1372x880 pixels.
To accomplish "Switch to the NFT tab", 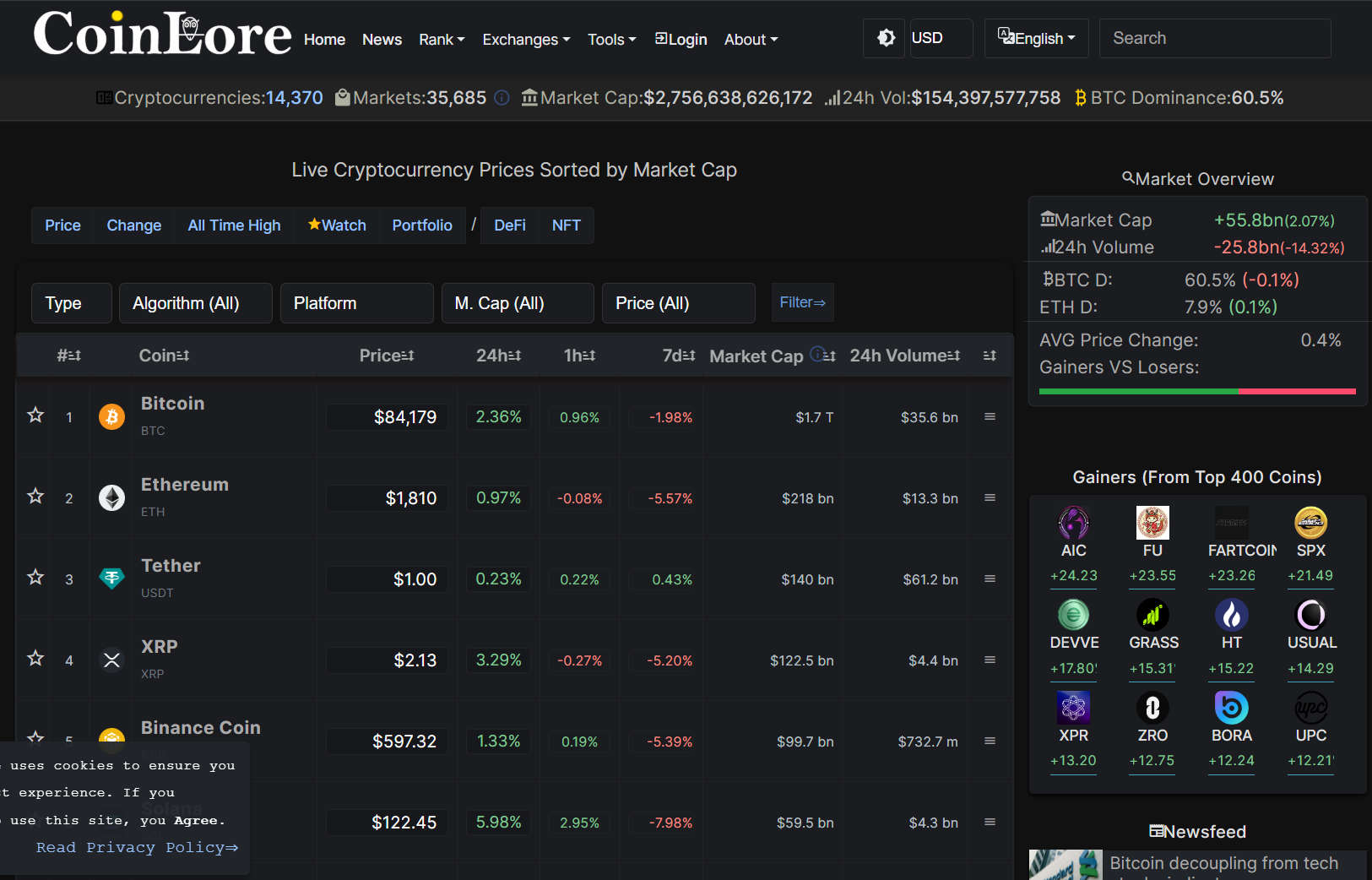I will coord(567,225).
